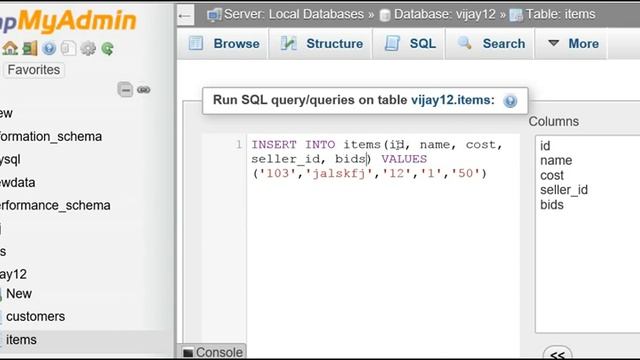
Task: Click inside the SQL query editor
Action: click(x=383, y=245)
